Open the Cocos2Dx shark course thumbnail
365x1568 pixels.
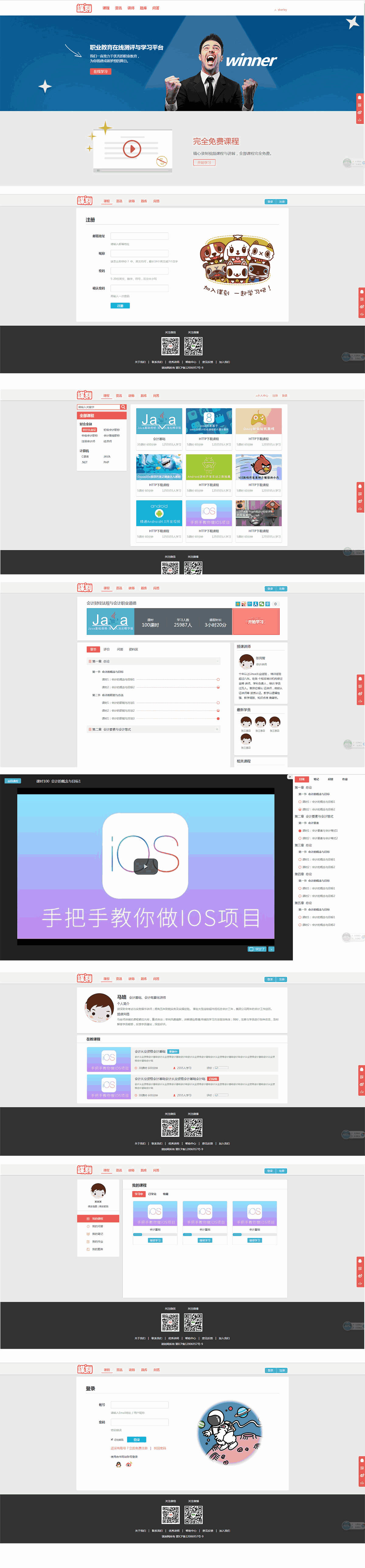[159, 467]
